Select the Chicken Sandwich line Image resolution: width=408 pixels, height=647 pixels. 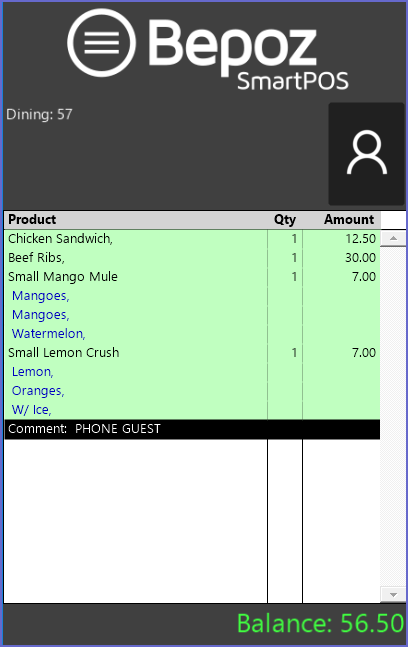(192, 238)
